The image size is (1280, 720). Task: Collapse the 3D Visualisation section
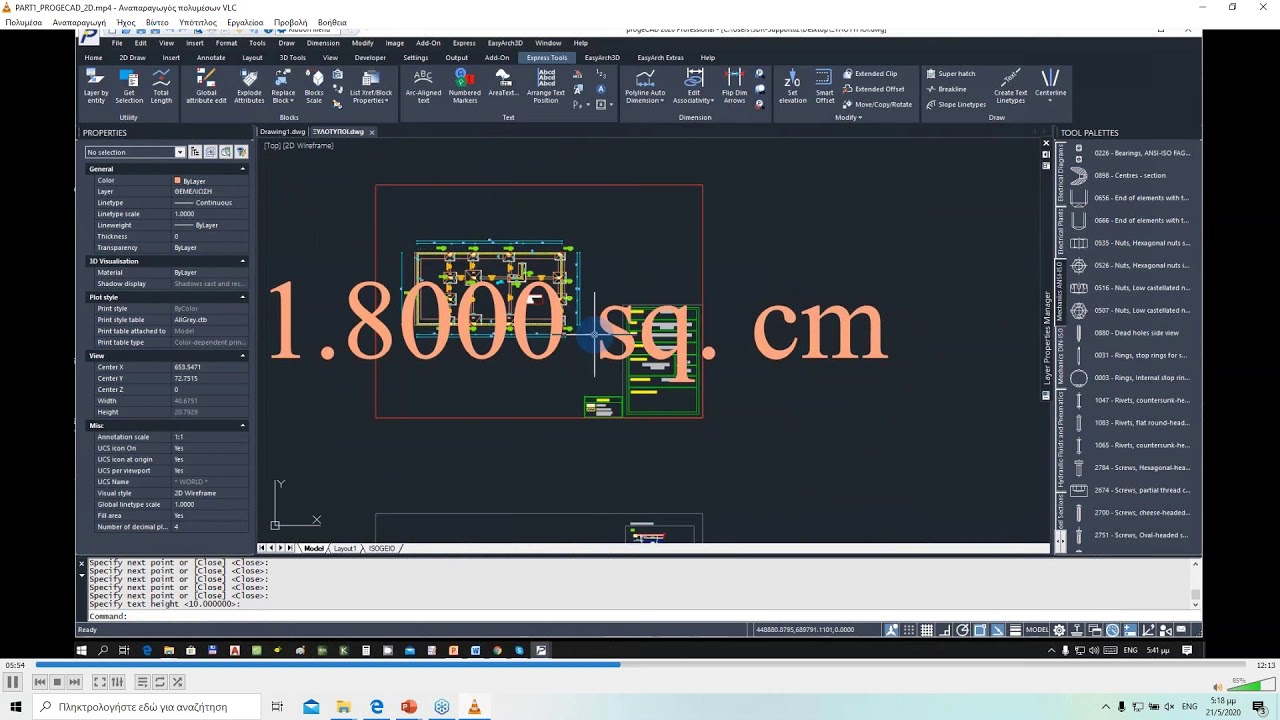click(243, 261)
